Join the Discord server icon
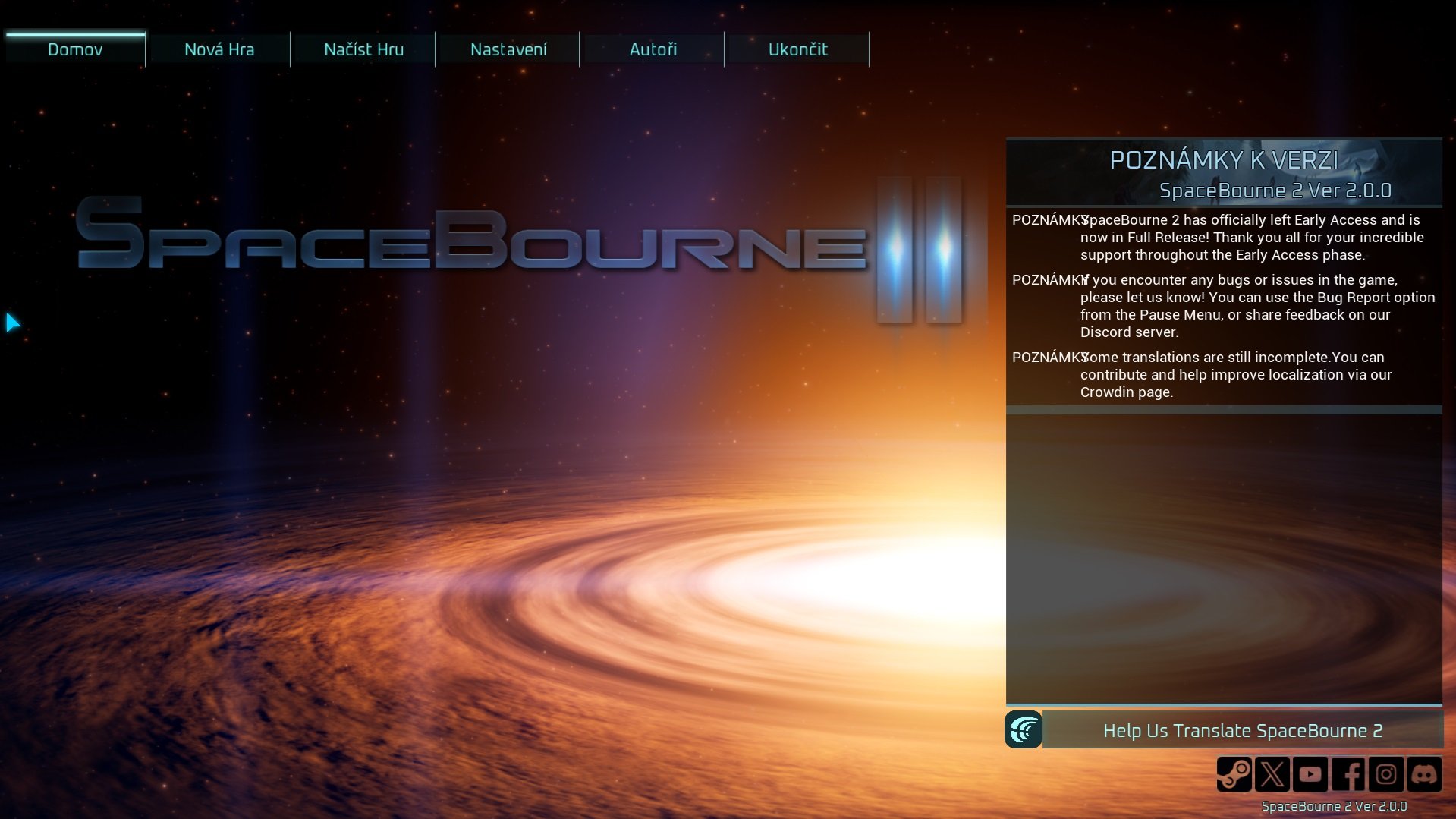 [1424, 774]
